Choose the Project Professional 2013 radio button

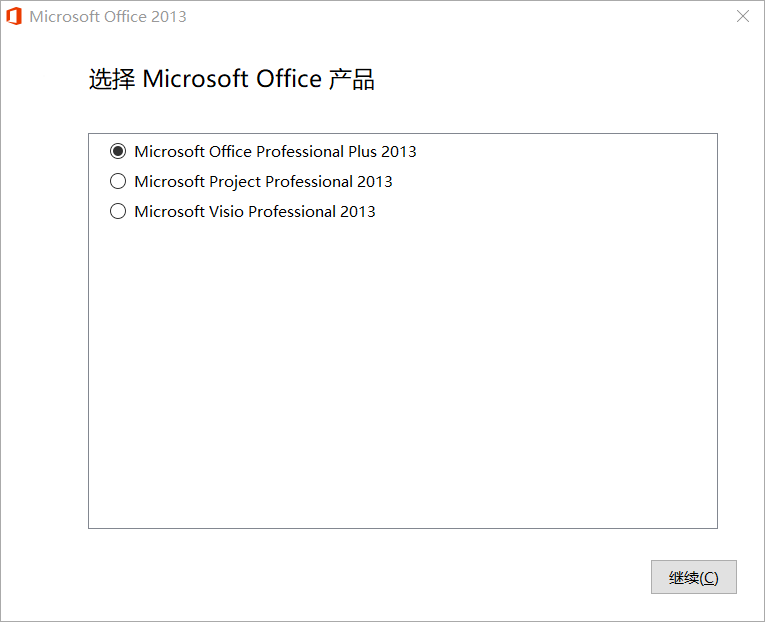tap(118, 182)
